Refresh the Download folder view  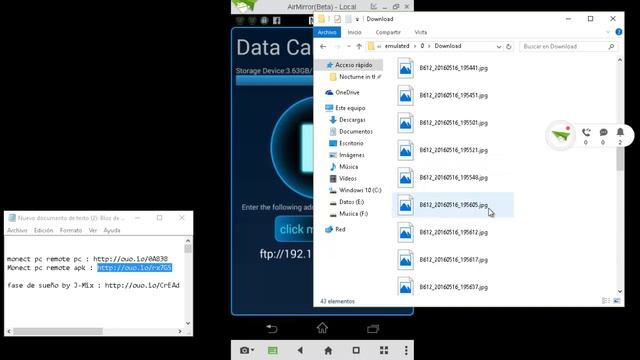point(509,47)
